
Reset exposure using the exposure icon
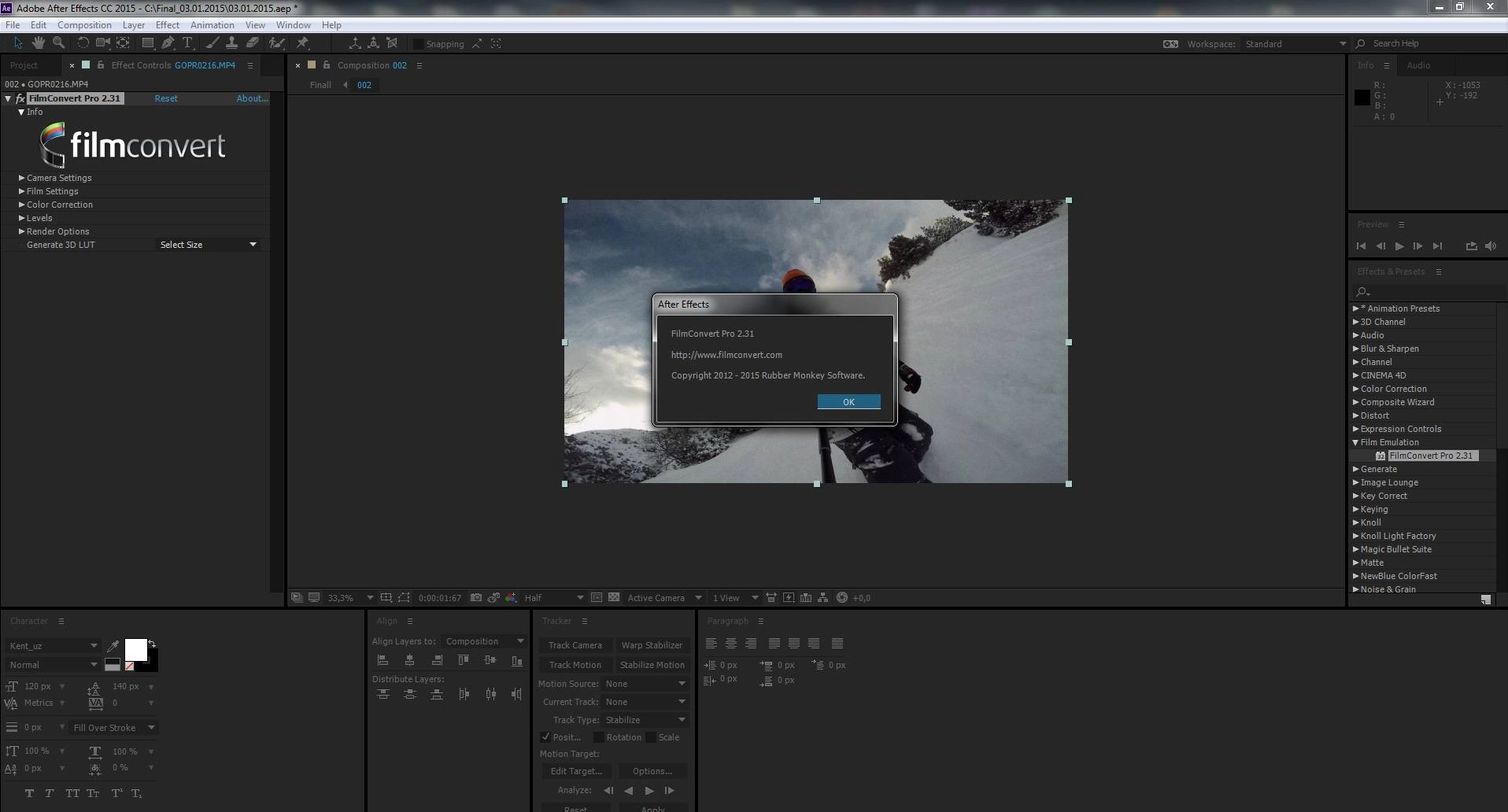(841, 598)
